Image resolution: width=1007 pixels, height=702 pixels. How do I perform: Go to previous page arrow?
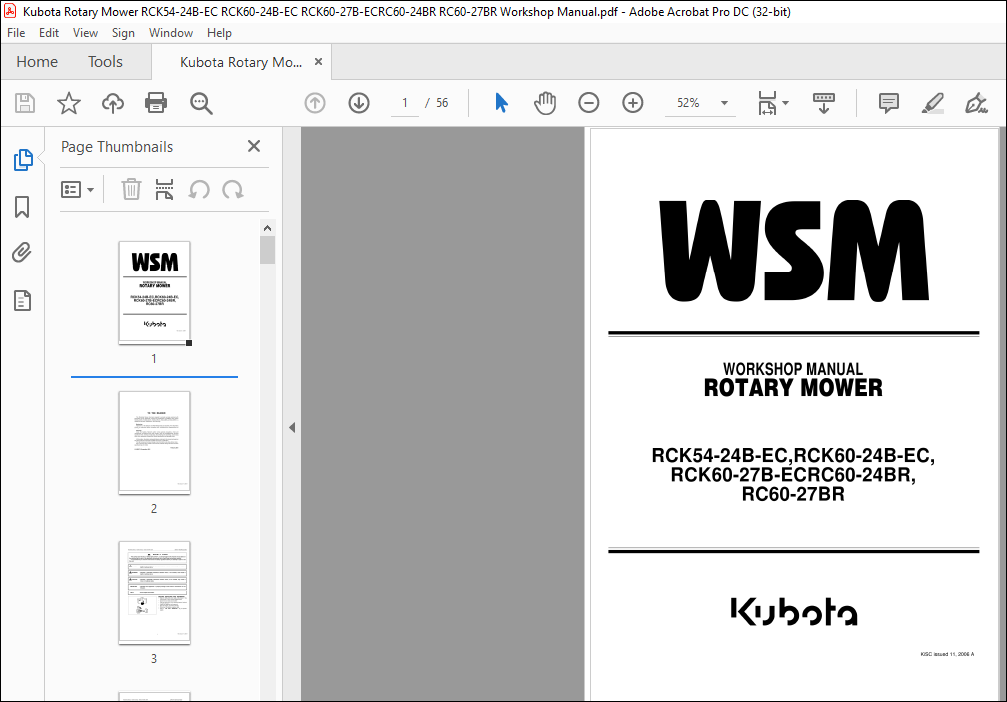[x=315, y=103]
